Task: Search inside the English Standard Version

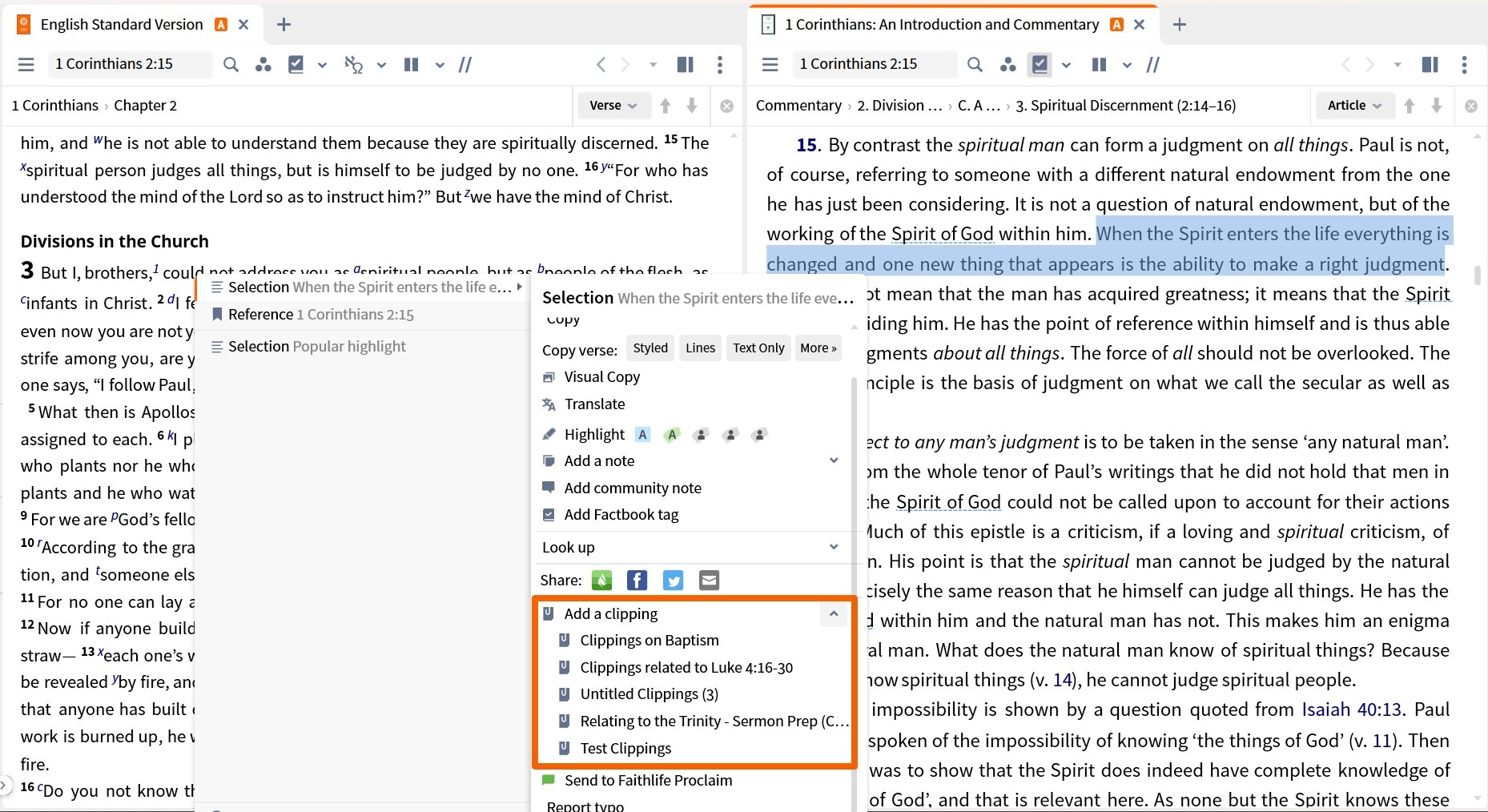Action: (231, 65)
